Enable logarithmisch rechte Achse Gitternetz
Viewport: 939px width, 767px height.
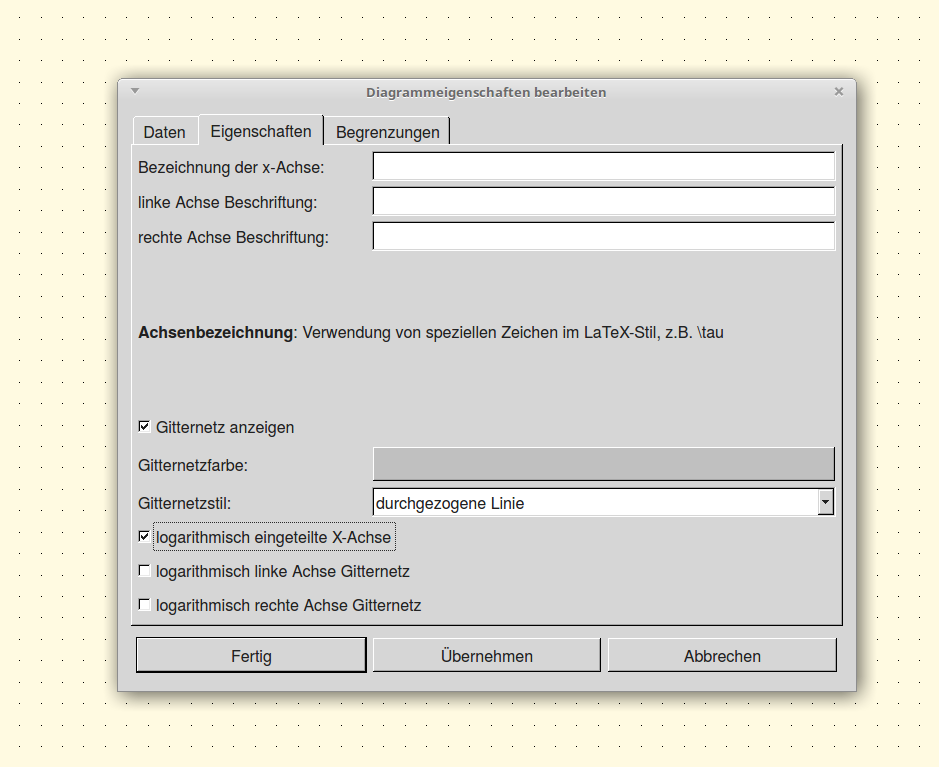click(x=144, y=605)
